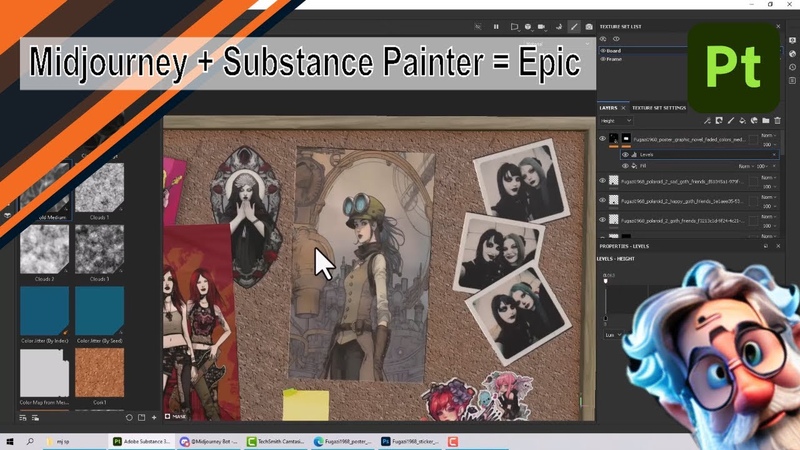Create a new layer folder

(x=766, y=121)
